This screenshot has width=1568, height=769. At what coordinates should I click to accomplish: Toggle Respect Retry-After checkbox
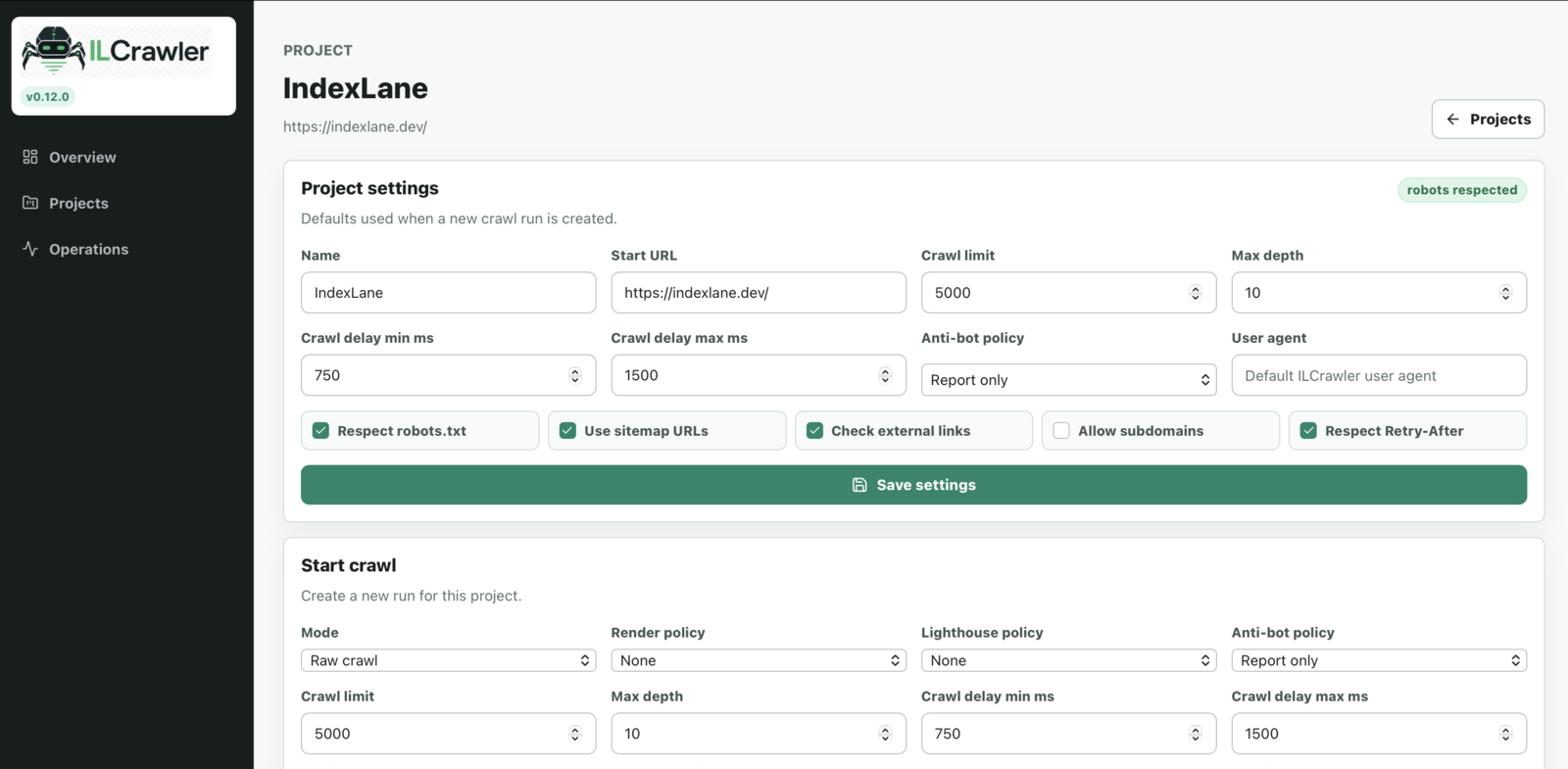(x=1308, y=430)
